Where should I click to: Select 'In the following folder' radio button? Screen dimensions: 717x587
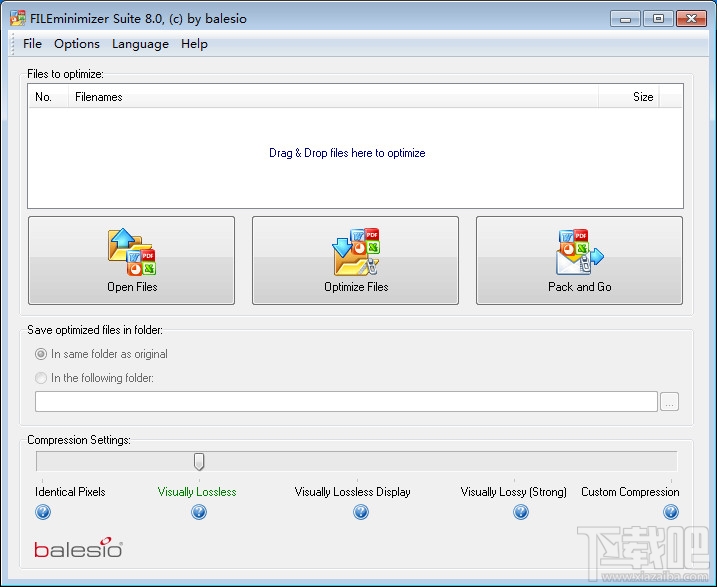pos(41,378)
